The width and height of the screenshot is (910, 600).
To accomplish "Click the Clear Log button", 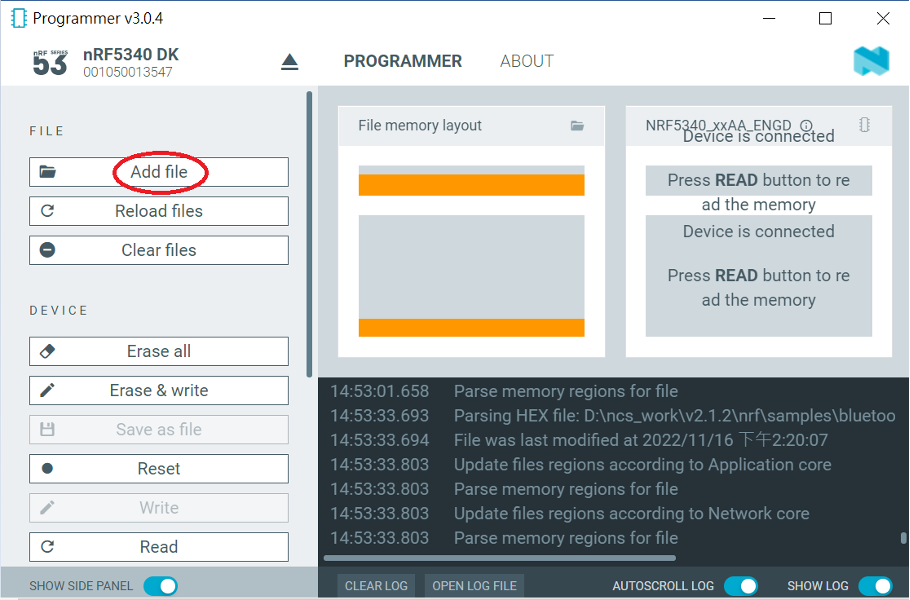I will pyautogui.click(x=375, y=586).
